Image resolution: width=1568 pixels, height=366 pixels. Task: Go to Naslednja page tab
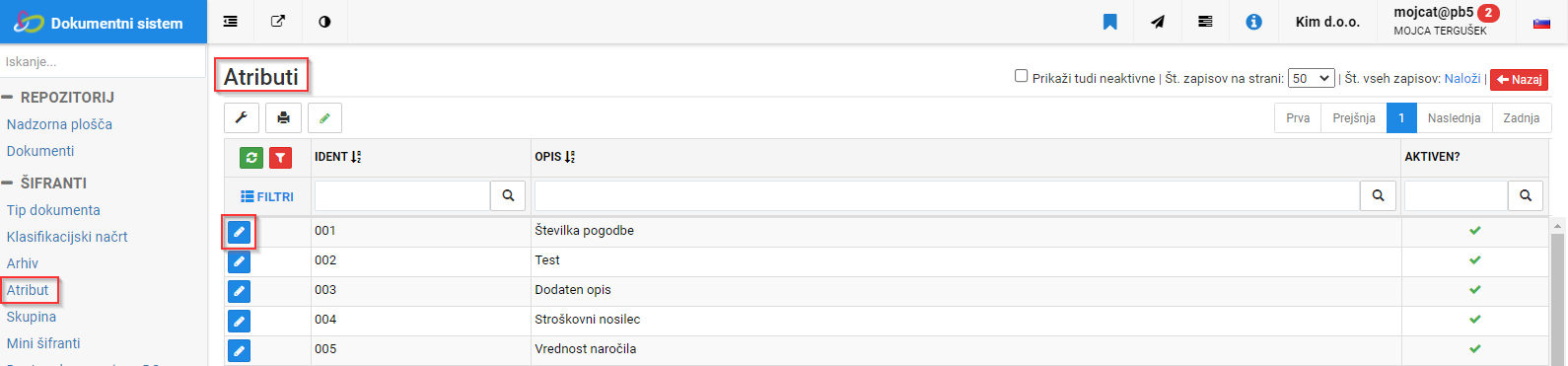[1454, 118]
